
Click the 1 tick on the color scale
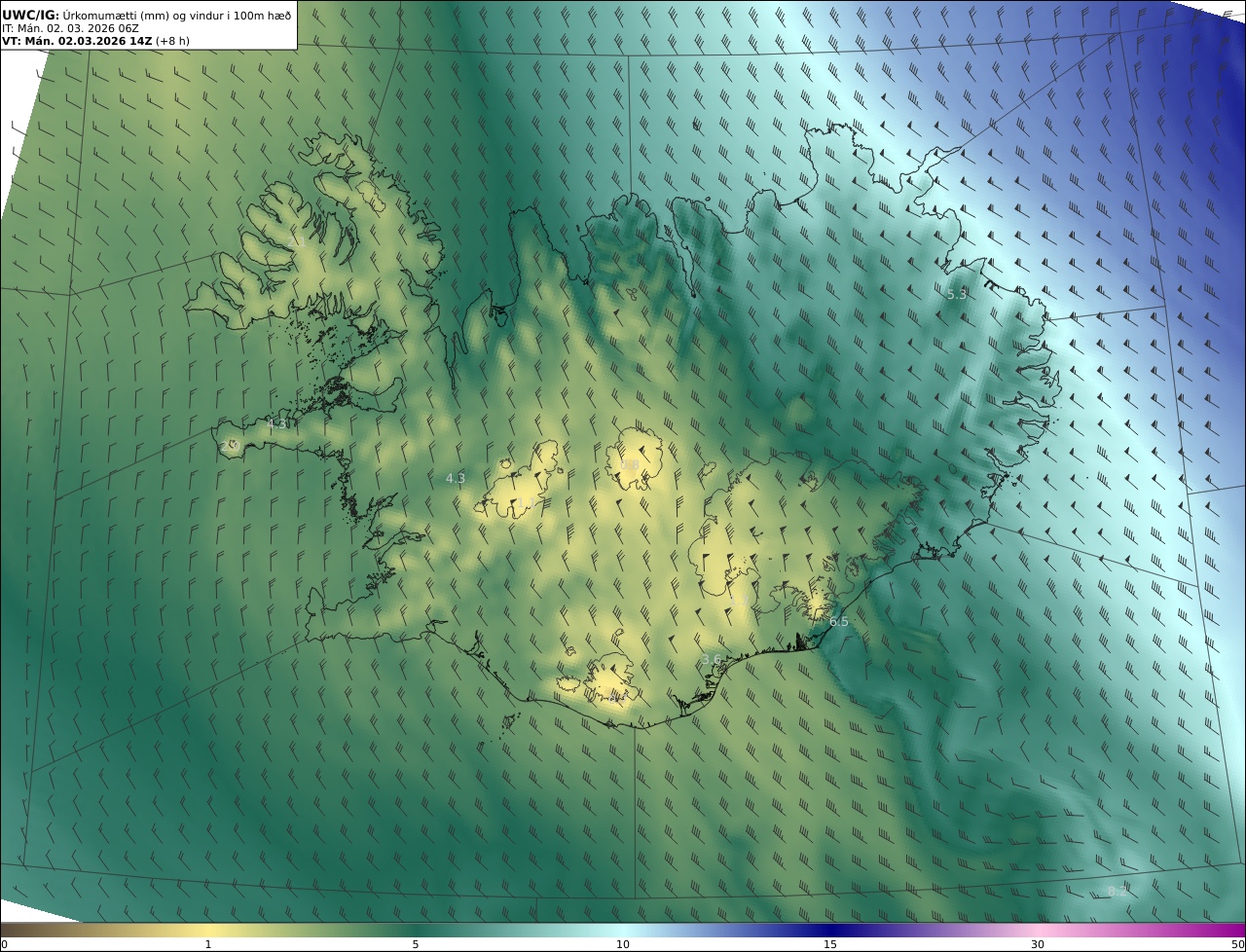pyautogui.click(x=207, y=944)
